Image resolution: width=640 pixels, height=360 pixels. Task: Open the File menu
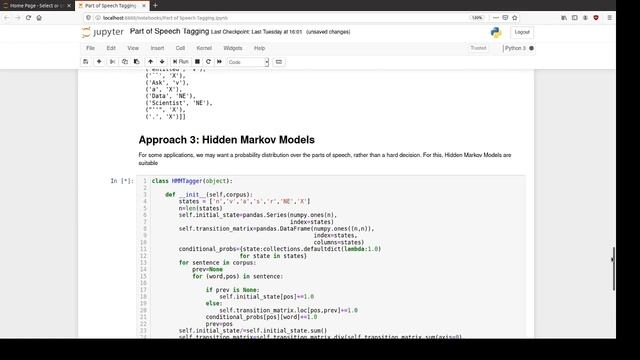point(90,48)
